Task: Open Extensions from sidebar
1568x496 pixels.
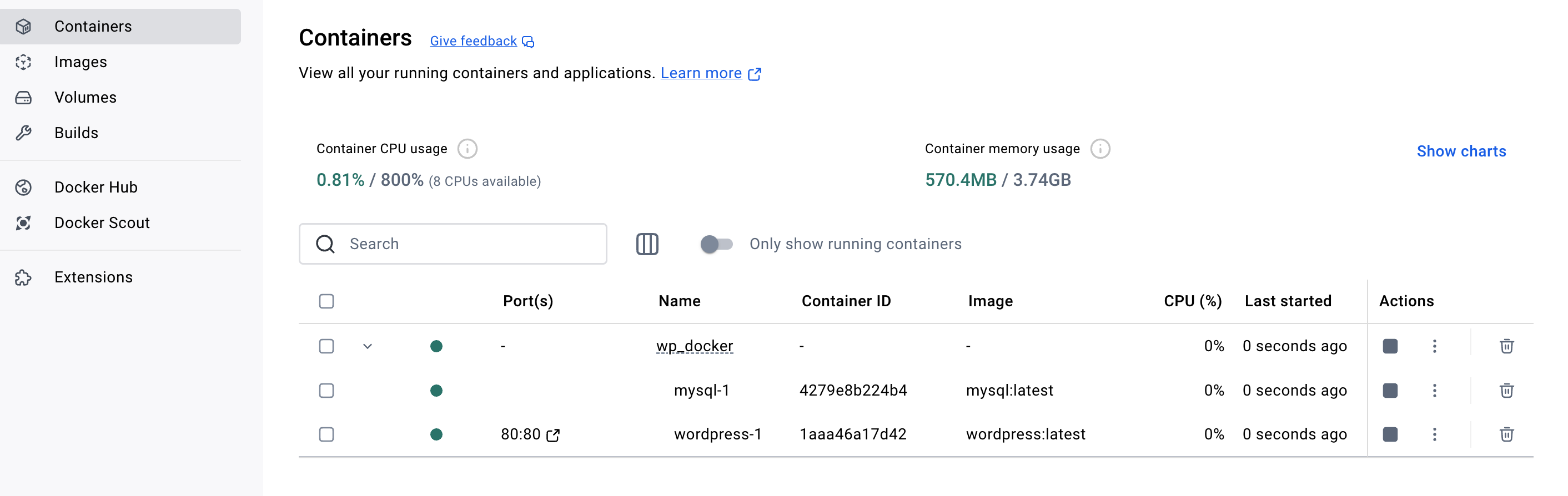Action: coord(120,277)
